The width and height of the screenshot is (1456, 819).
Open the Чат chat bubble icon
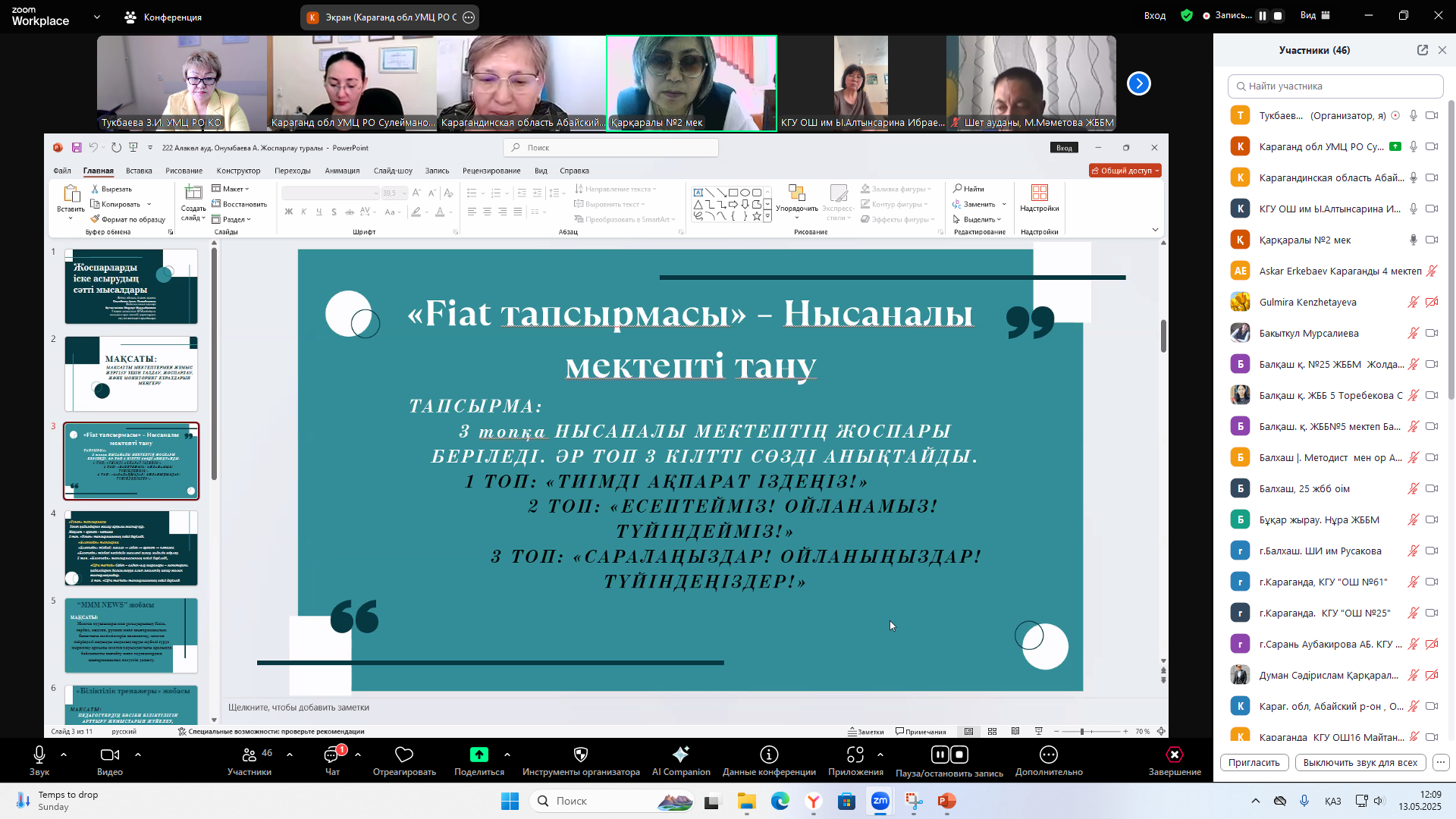pos(332,755)
